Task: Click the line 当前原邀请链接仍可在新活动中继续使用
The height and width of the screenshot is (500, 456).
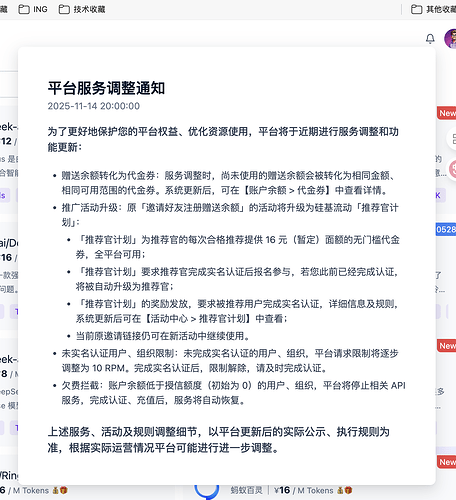Action: pos(163,336)
